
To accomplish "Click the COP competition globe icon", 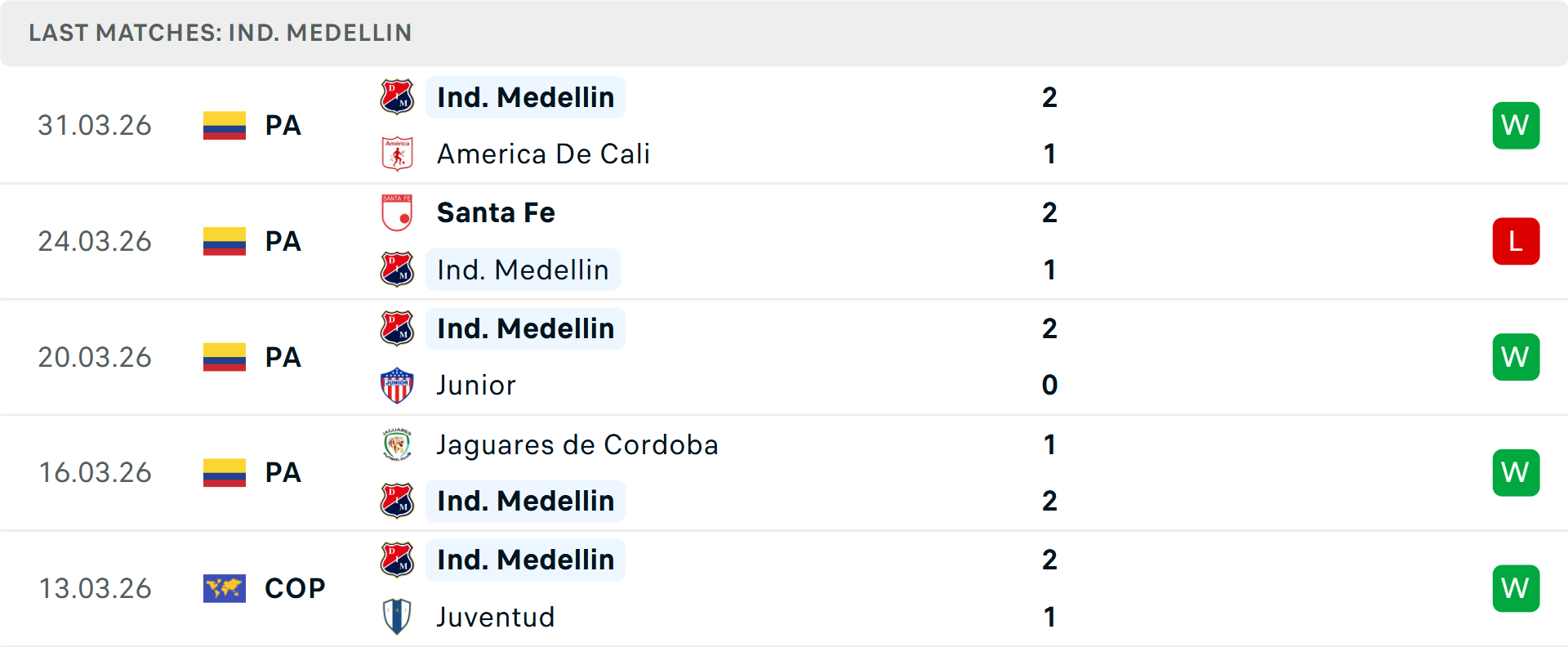I will click(x=225, y=588).
